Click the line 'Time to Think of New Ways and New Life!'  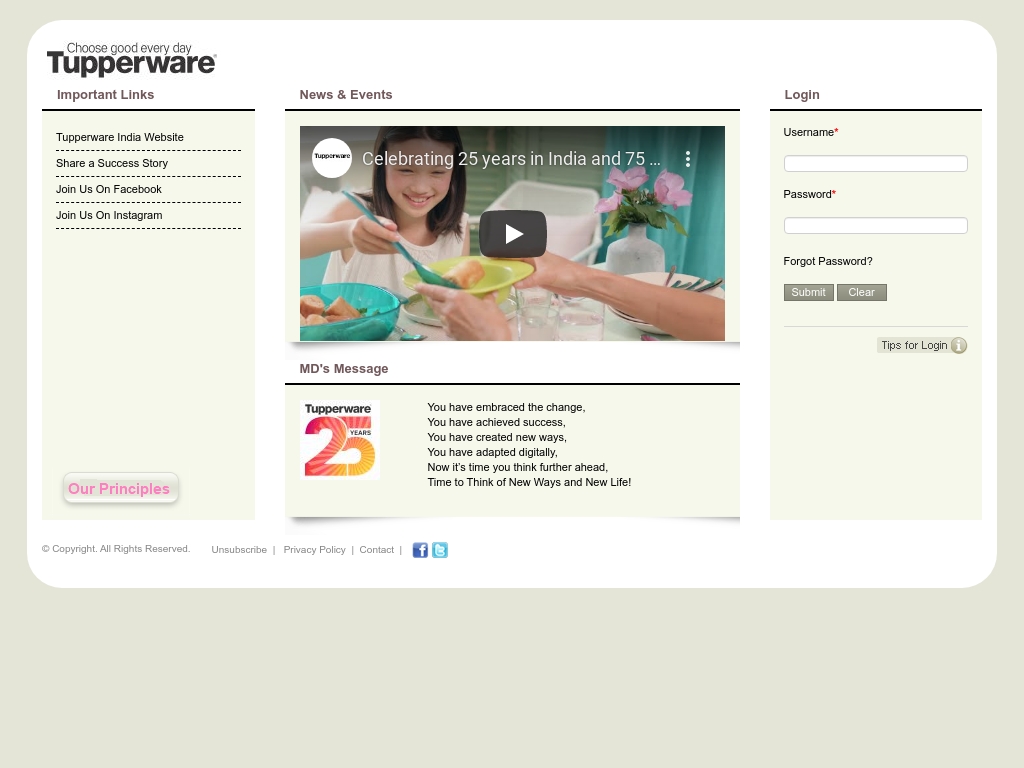pyautogui.click(x=529, y=483)
